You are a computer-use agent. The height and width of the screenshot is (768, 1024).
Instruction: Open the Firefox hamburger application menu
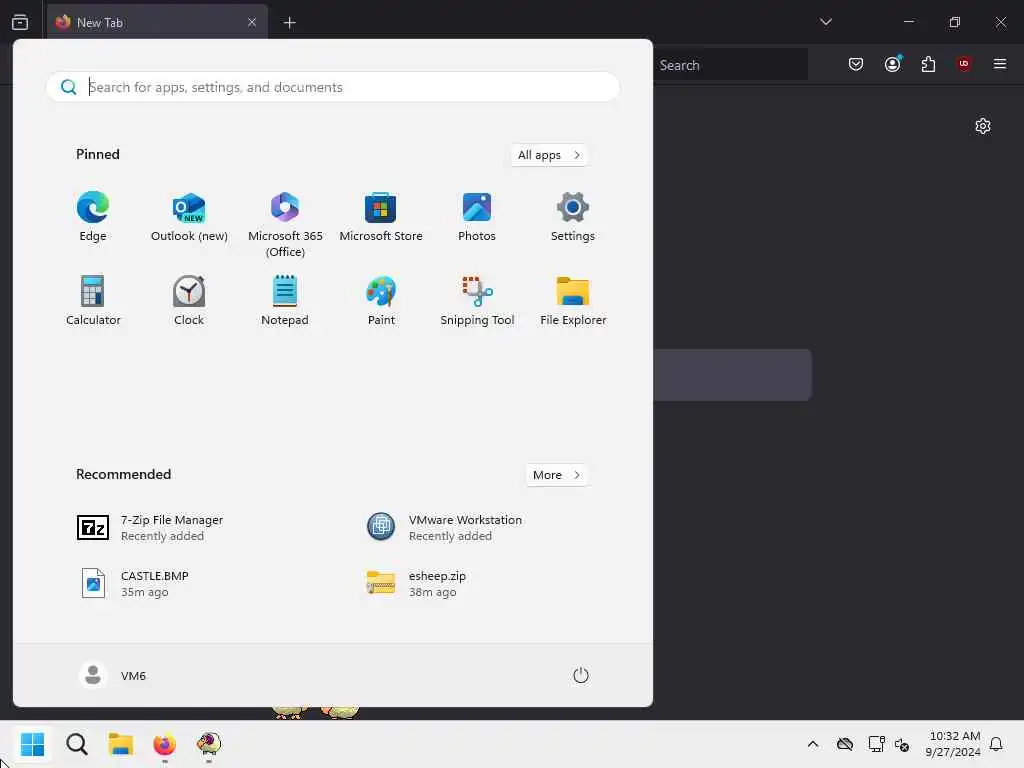pos(1000,64)
